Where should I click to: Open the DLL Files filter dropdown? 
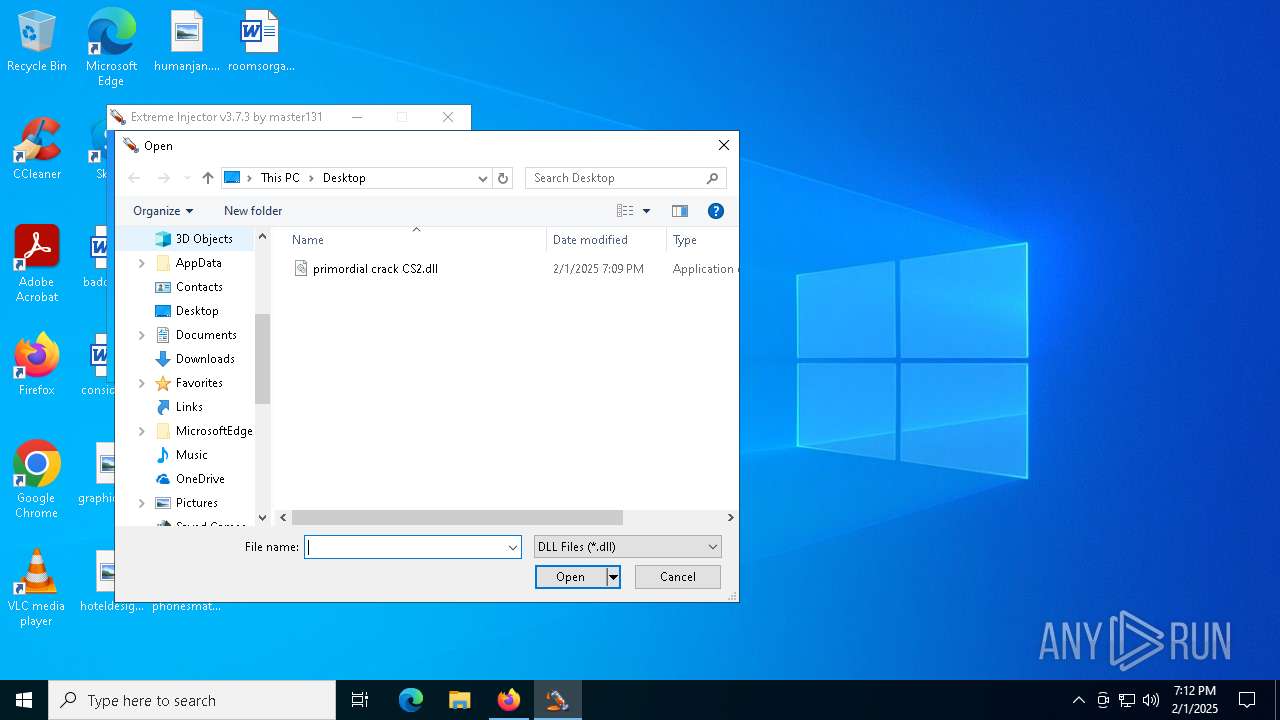point(628,547)
